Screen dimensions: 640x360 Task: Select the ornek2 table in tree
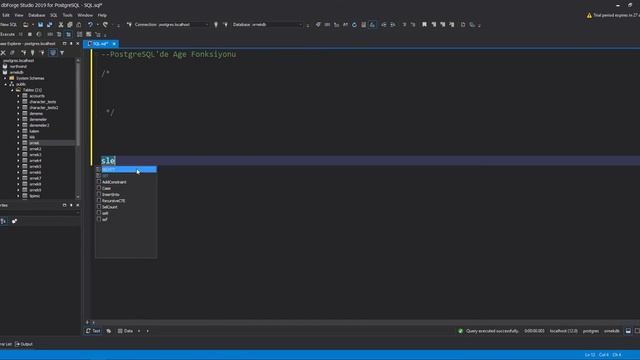35,149
